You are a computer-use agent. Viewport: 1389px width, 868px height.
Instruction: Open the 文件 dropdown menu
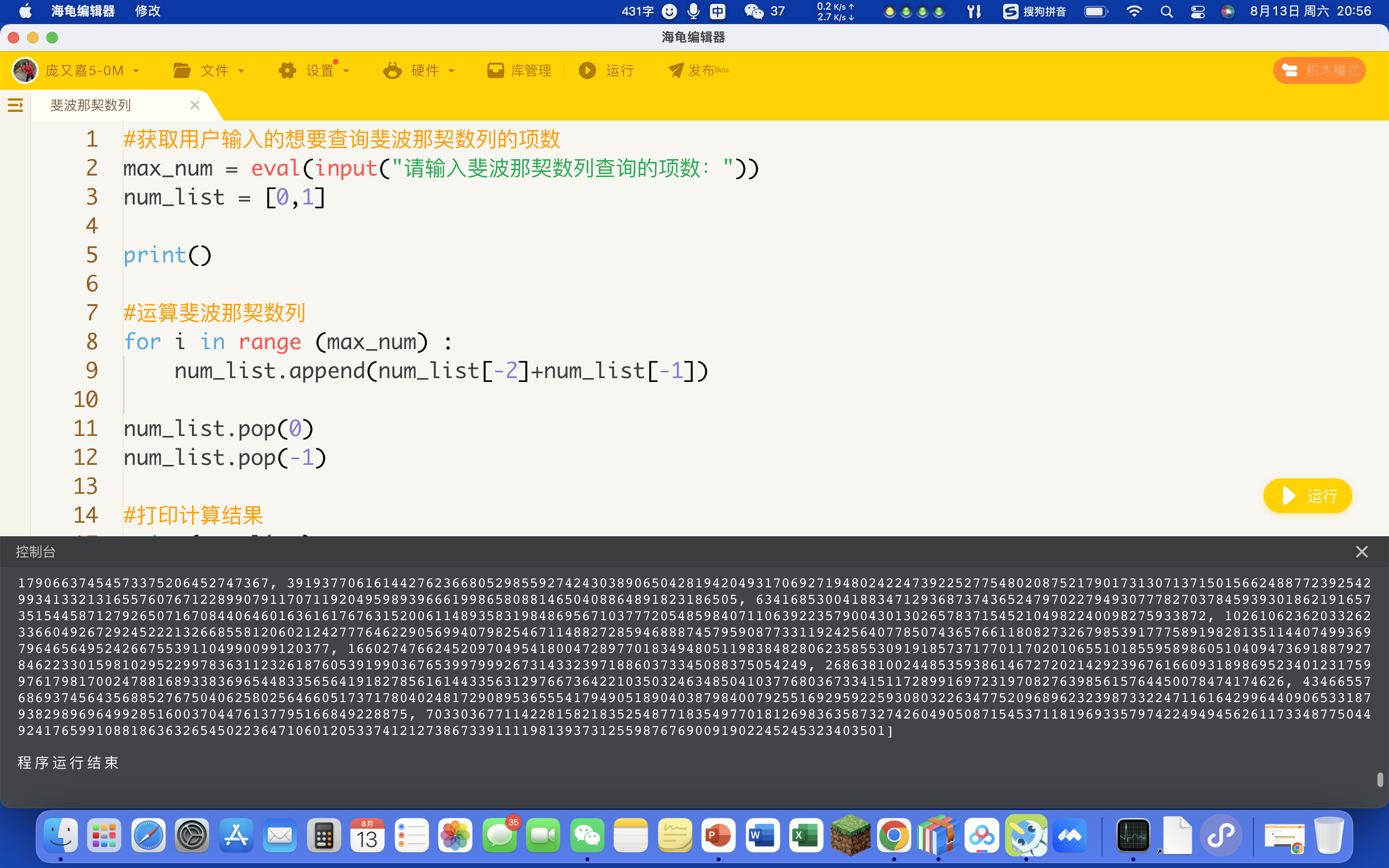[209, 70]
